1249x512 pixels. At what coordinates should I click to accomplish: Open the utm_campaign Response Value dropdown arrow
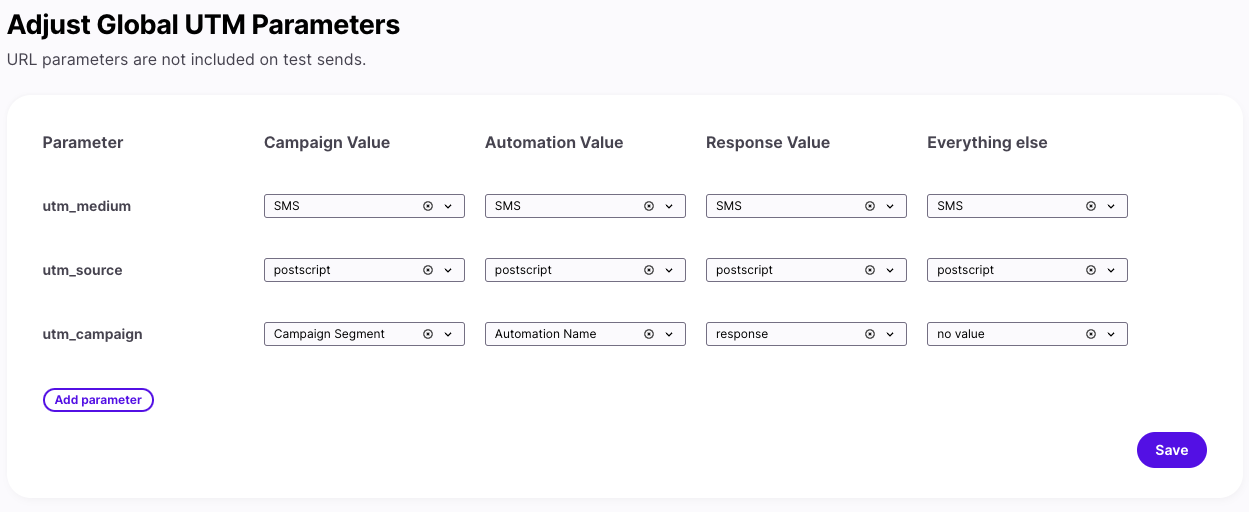[x=890, y=334]
